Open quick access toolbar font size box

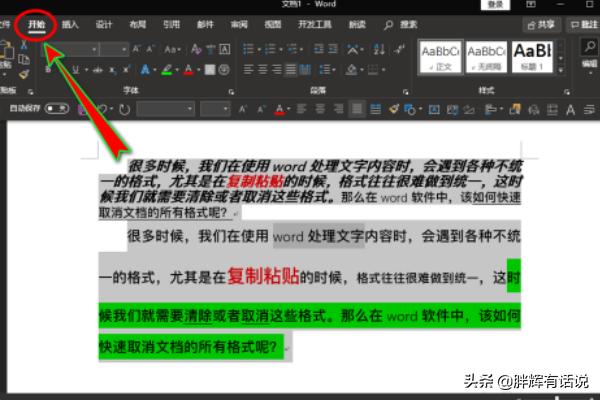[215, 109]
